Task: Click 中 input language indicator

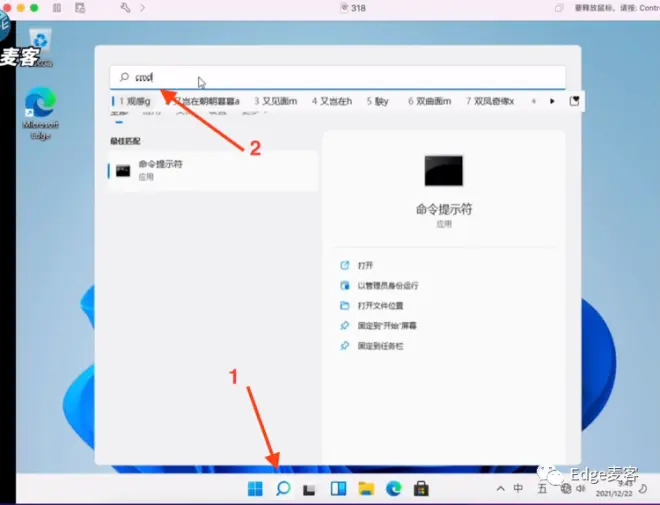Action: (x=518, y=488)
